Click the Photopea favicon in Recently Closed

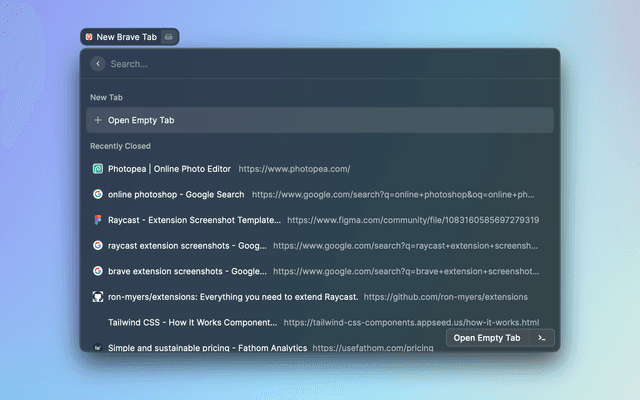[98, 169]
